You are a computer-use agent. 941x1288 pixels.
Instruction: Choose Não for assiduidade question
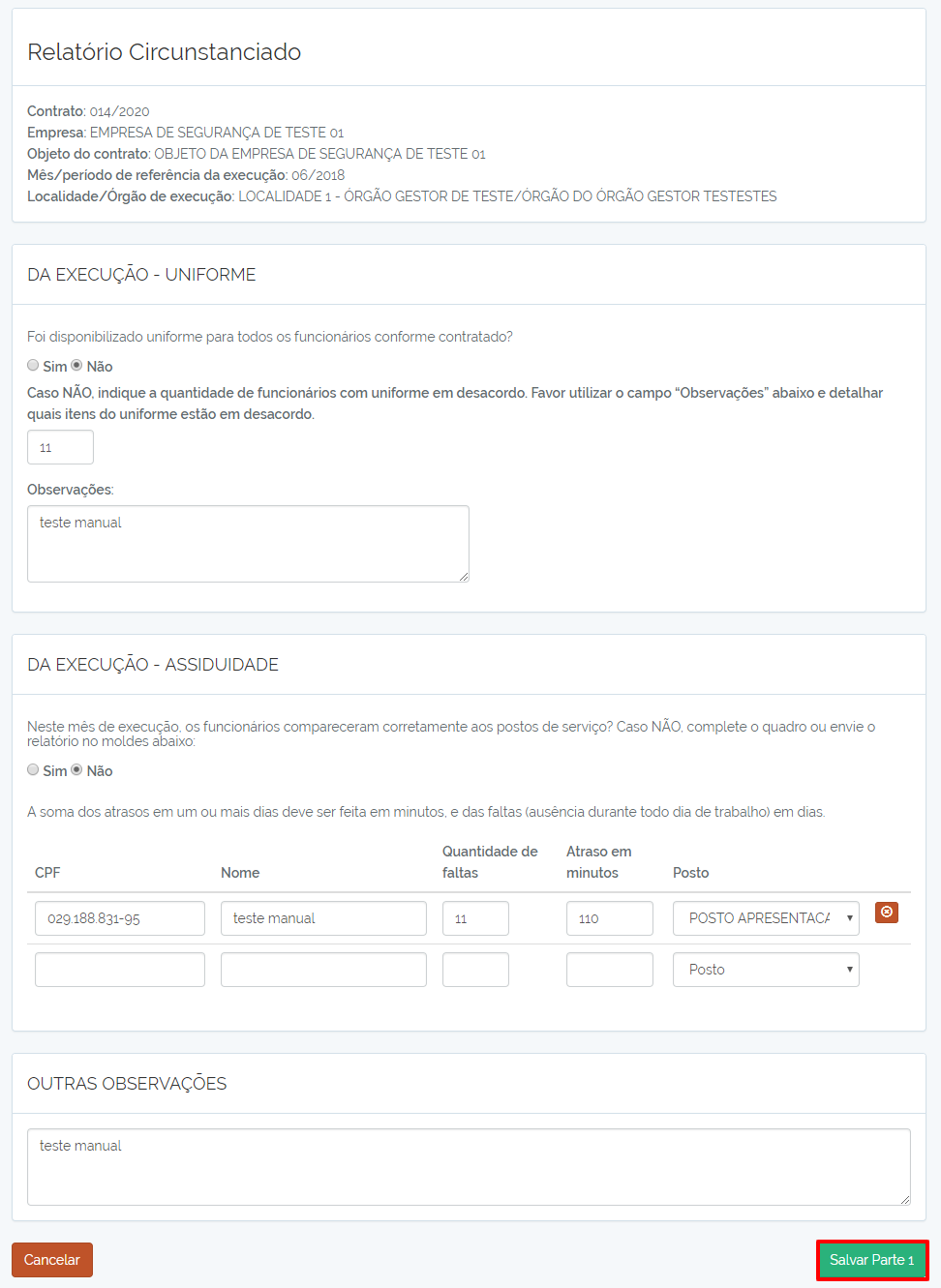(76, 769)
